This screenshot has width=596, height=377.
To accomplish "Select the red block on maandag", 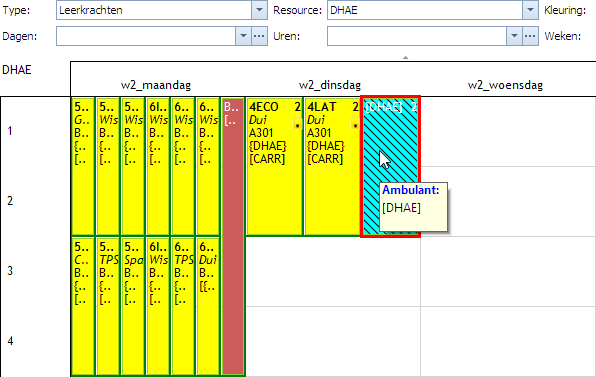I will tap(233, 236).
